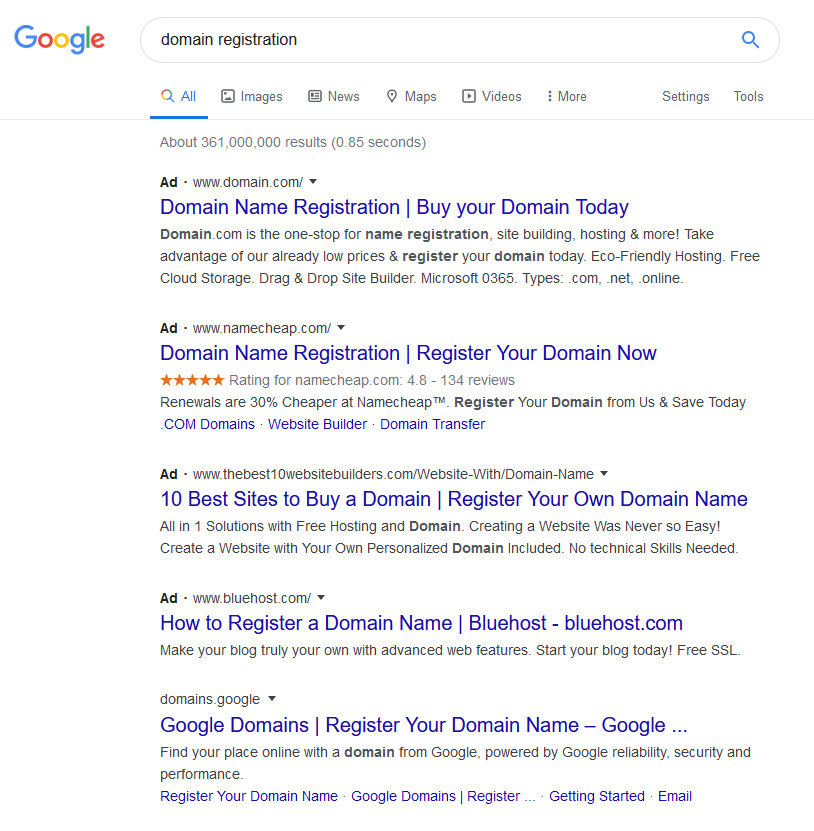Follow the Getting Started sitelink
Image resolution: width=814 pixels, height=831 pixels.
tap(597, 796)
